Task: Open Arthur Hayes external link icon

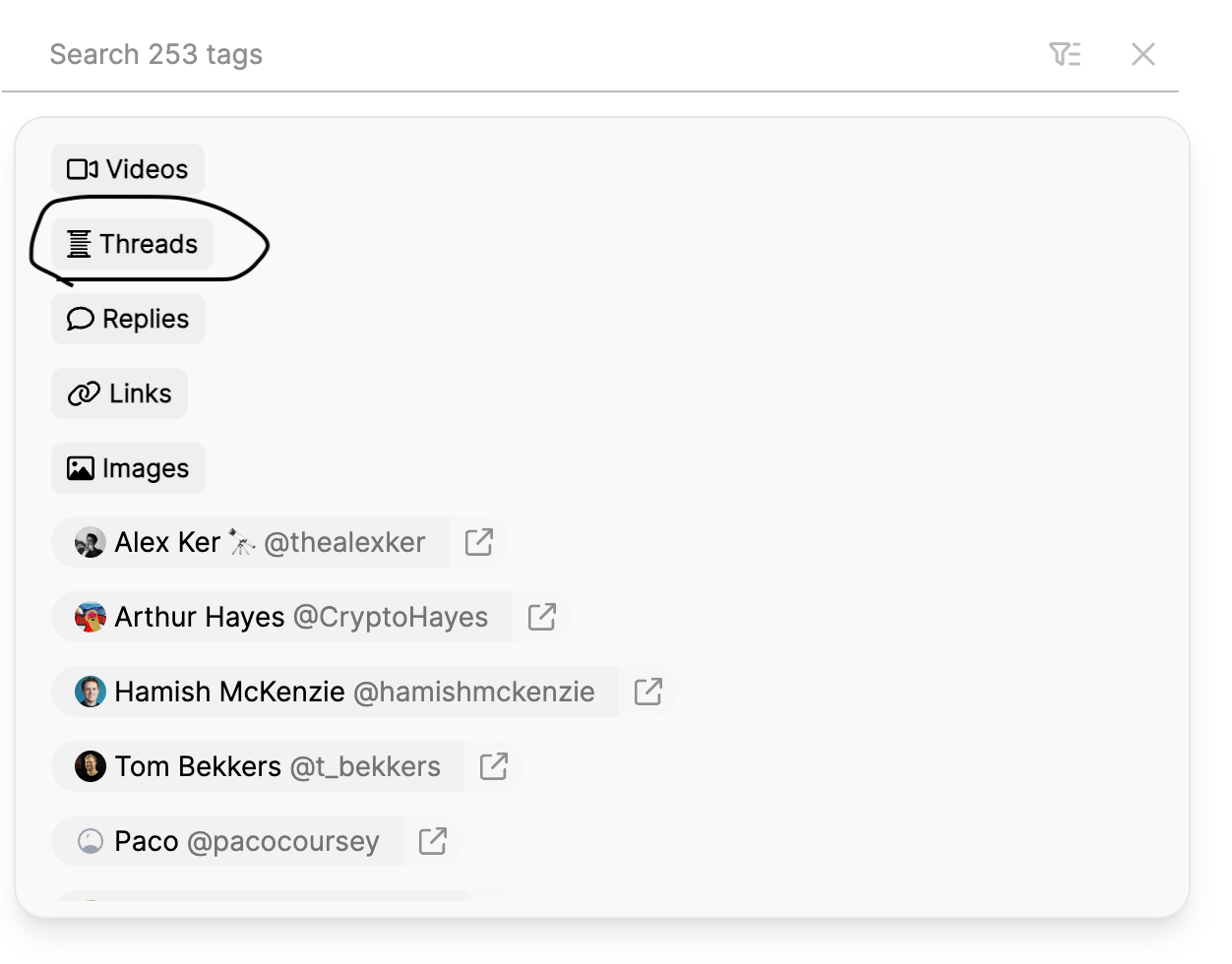Action: [542, 617]
